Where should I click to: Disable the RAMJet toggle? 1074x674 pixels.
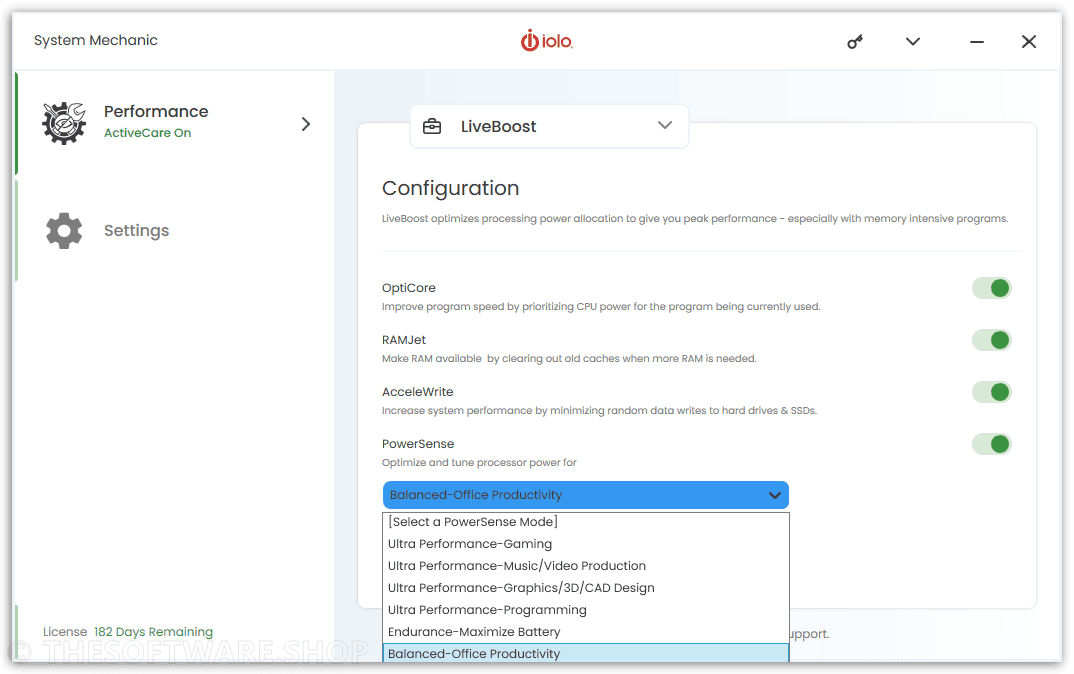[x=992, y=340]
